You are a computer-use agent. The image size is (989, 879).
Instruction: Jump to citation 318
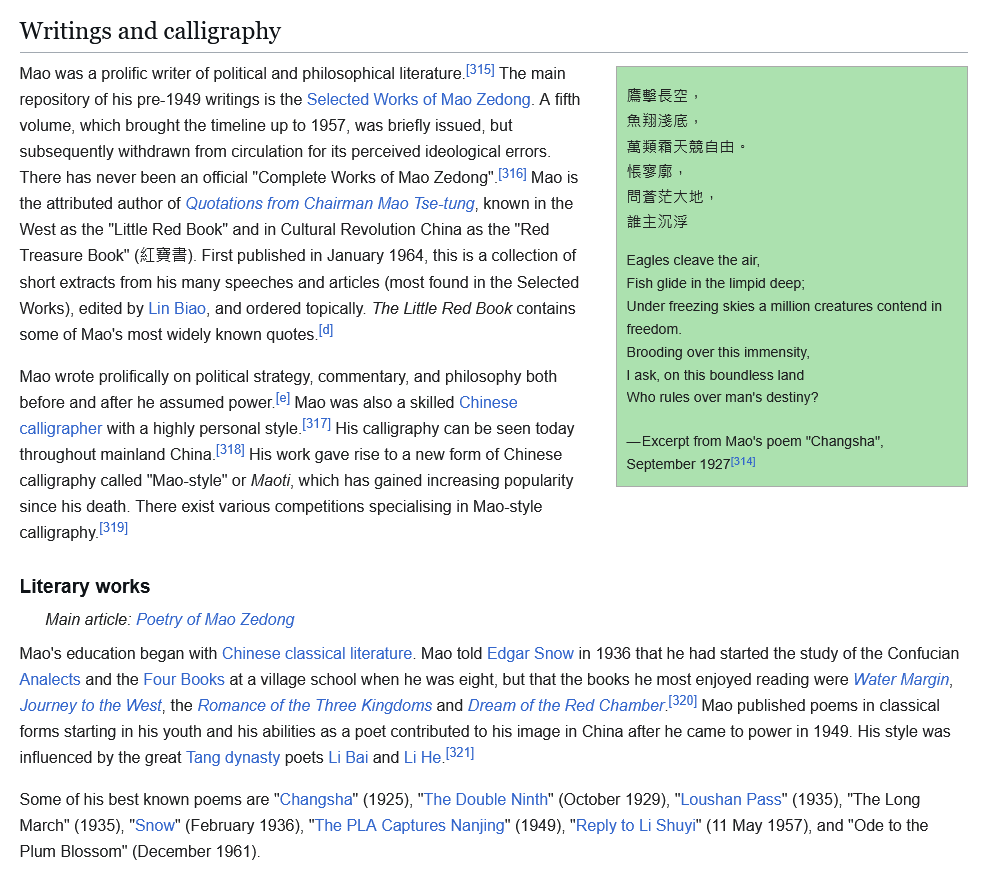(x=230, y=450)
